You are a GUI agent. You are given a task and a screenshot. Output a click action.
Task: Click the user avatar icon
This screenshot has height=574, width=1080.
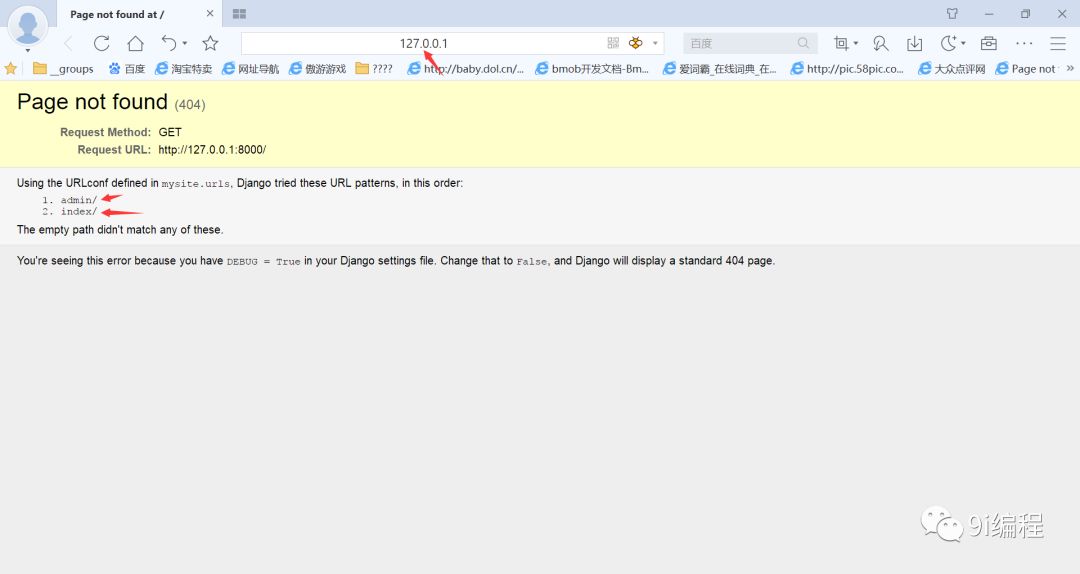click(28, 25)
